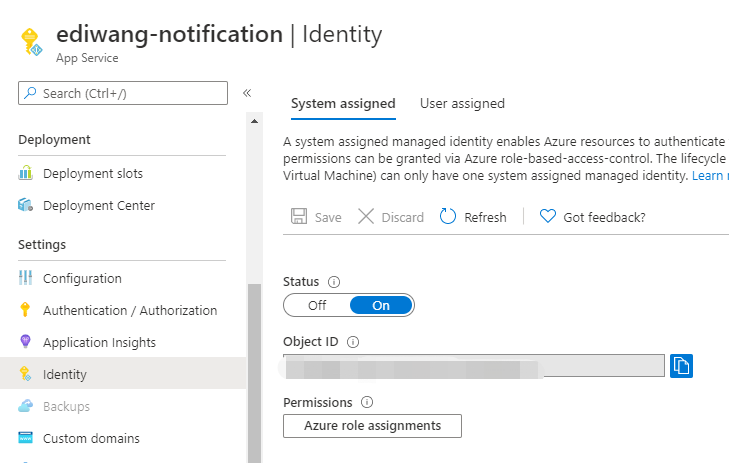
Task: Open the System assigned tab
Action: pos(343,103)
